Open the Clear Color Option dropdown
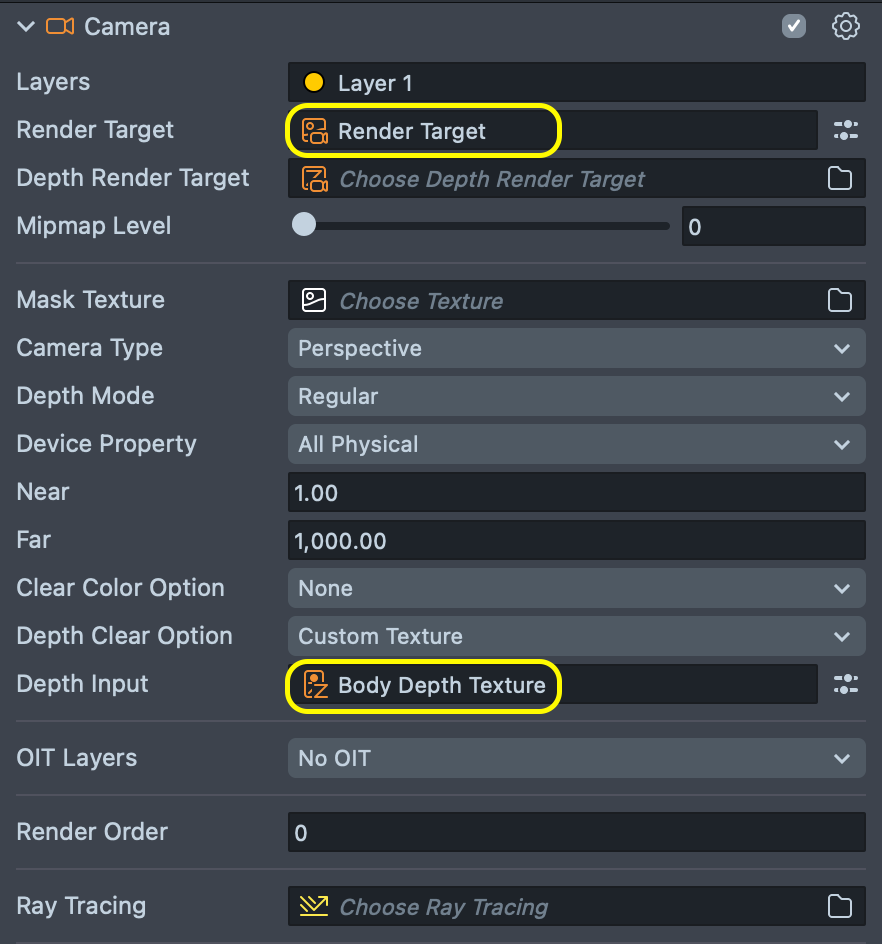 click(x=576, y=588)
